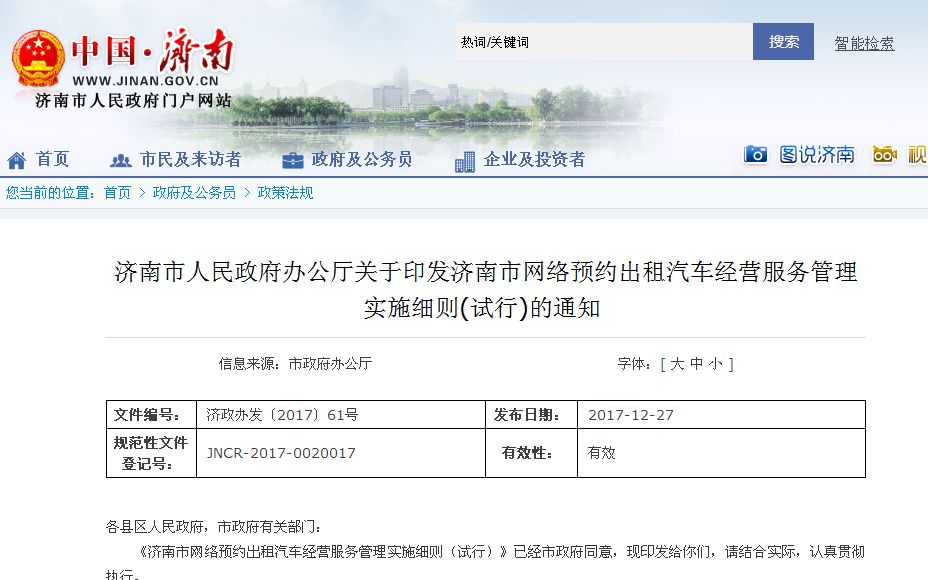Viewport: 928px width, 580px height.
Task: Click the salutation line 各县区人民政府
Action: (x=213, y=527)
